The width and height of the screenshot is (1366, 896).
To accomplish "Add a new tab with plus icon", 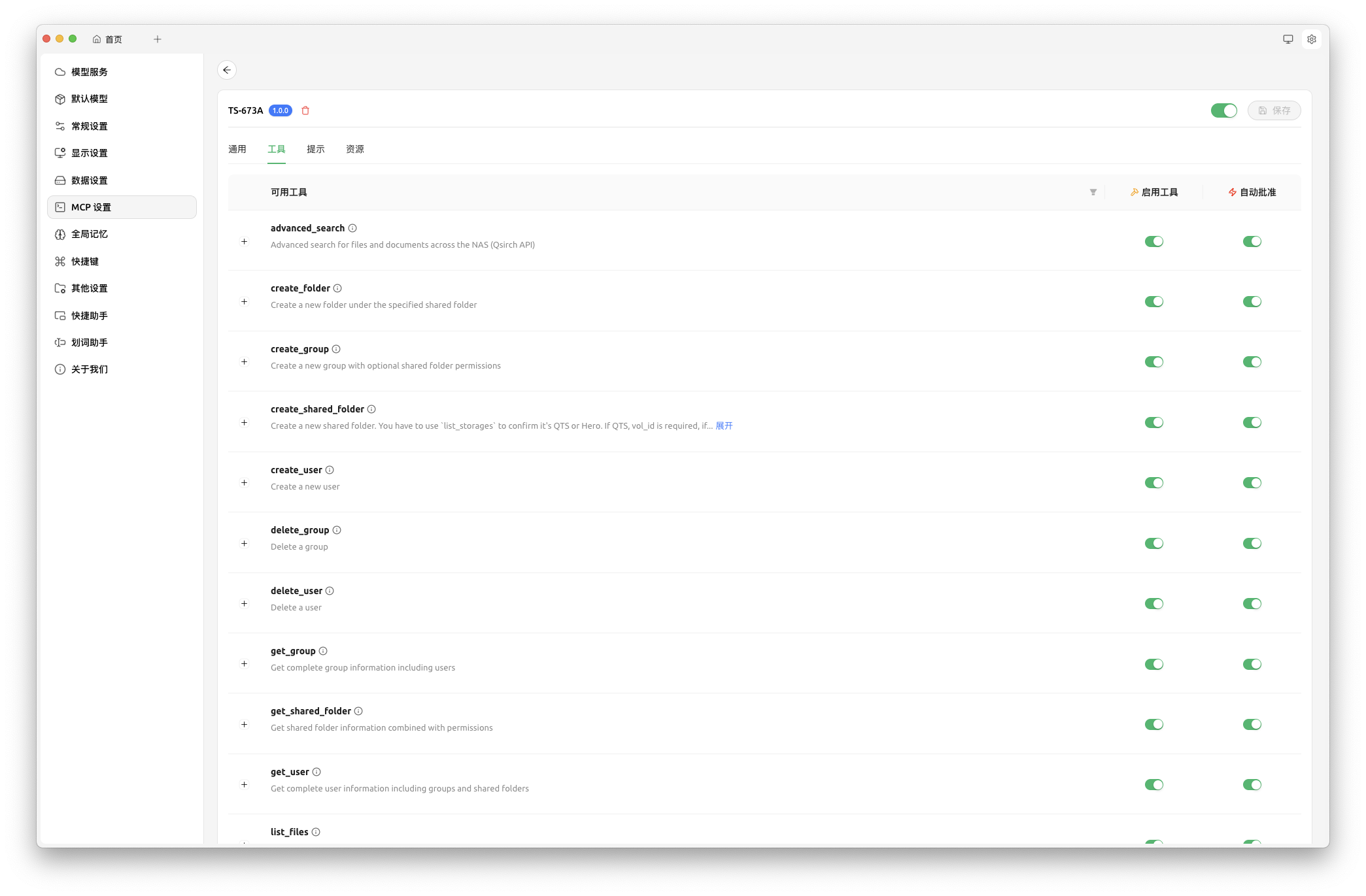I will (158, 39).
